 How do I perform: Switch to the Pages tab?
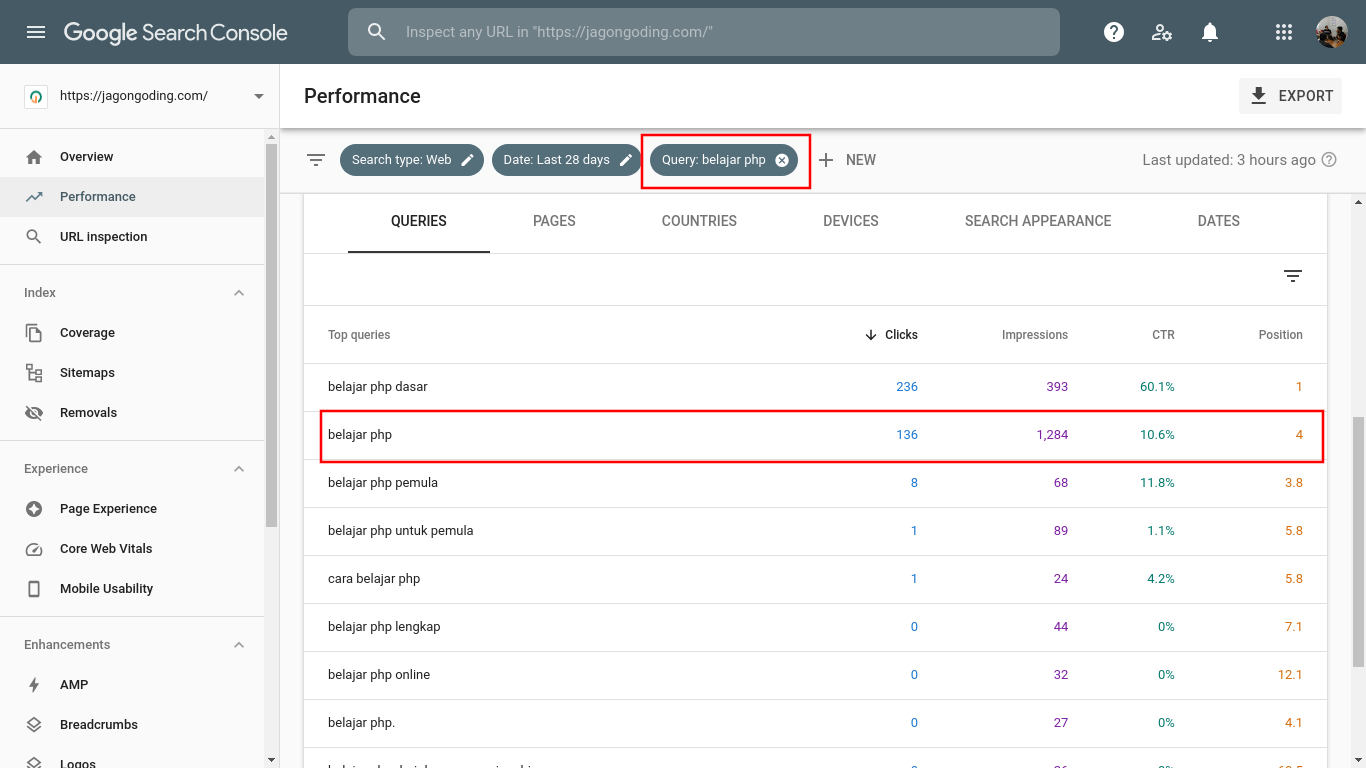pos(554,221)
